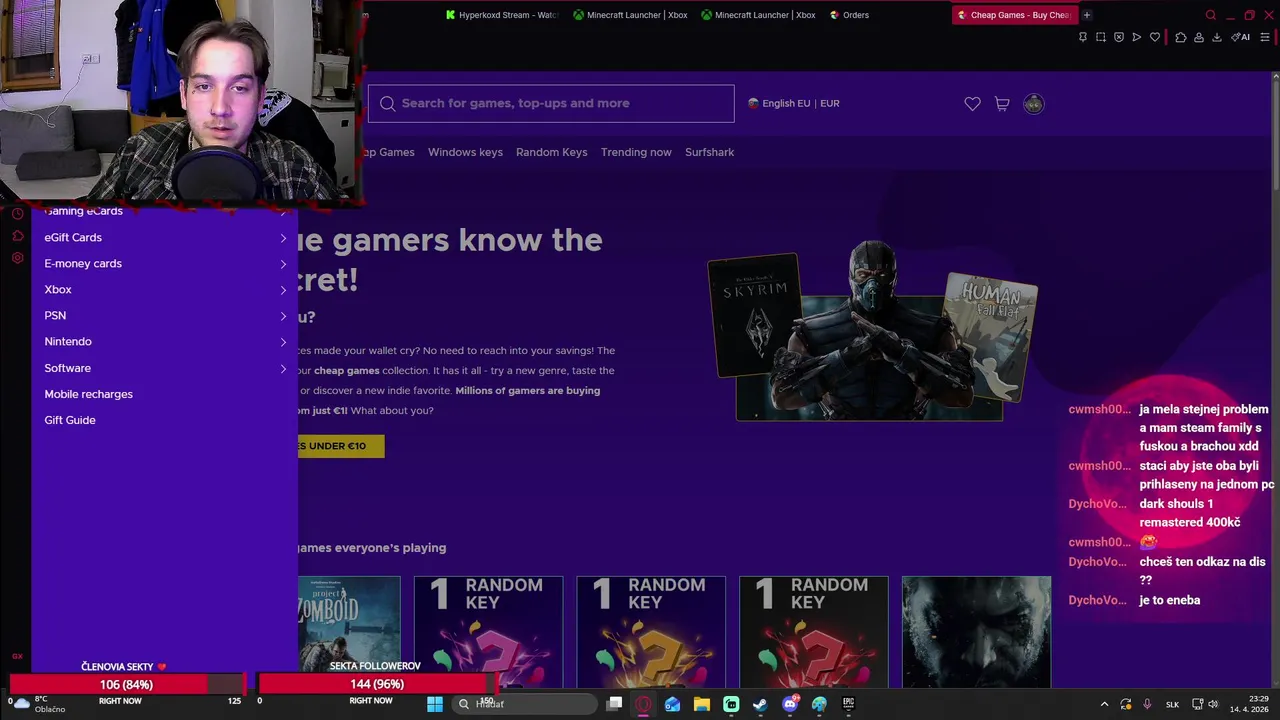
Task: Open the AI assistant button in toolbar
Action: [1241, 37]
